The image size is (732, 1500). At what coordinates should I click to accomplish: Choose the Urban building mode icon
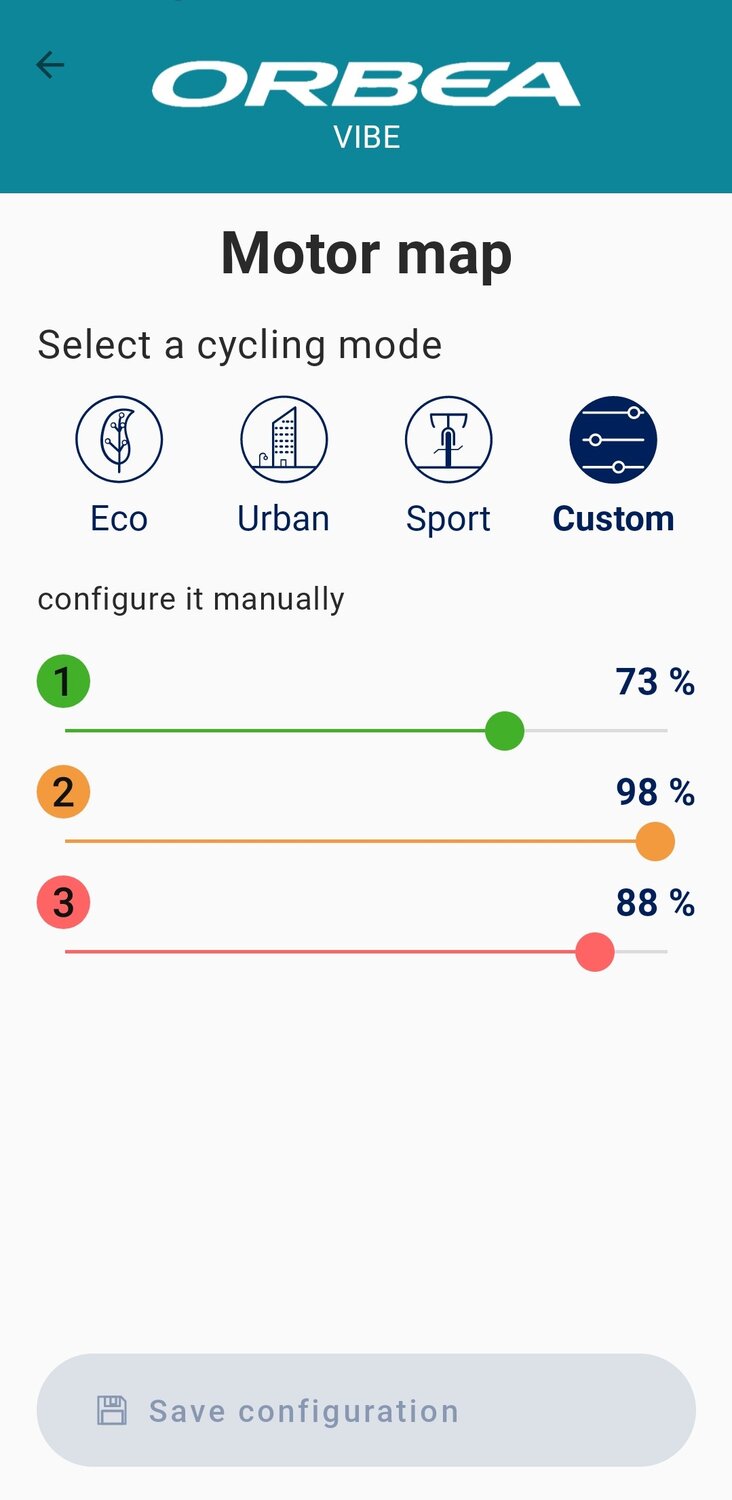point(284,440)
